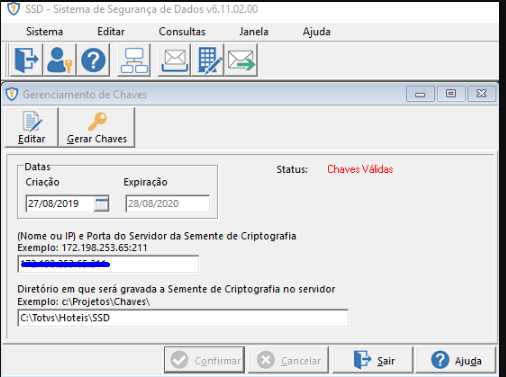Open the Janela menu
The image size is (506, 377).
click(254, 32)
